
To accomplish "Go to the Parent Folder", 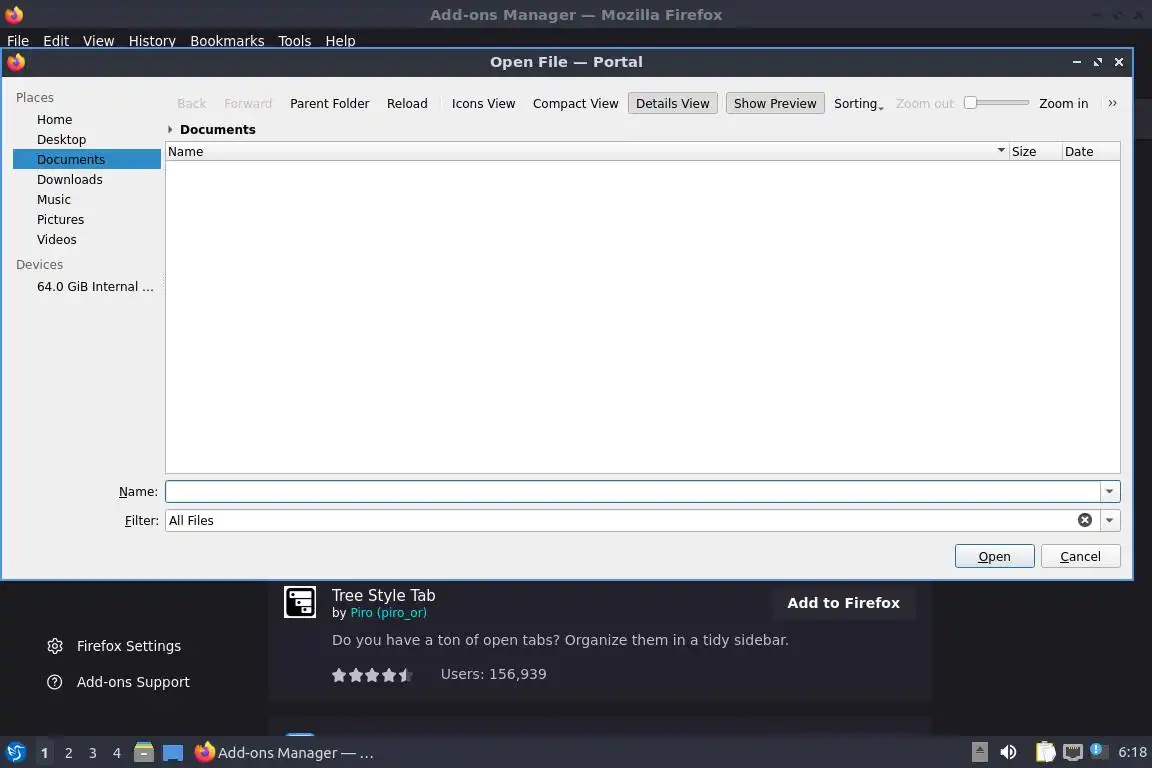I will click(329, 104).
